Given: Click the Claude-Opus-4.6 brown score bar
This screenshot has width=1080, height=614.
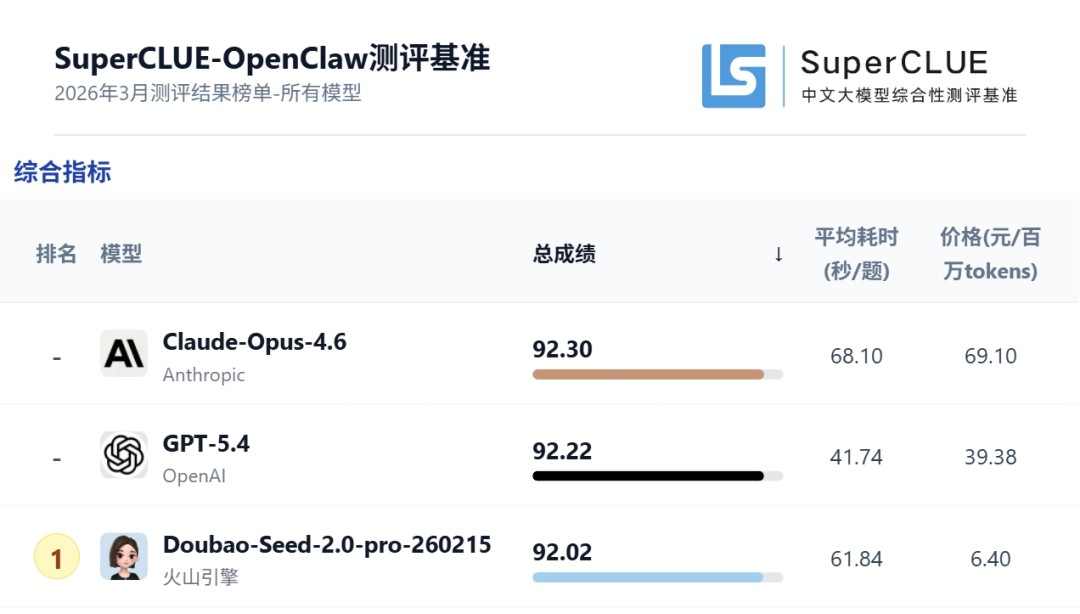Looking at the screenshot, I should (x=648, y=375).
